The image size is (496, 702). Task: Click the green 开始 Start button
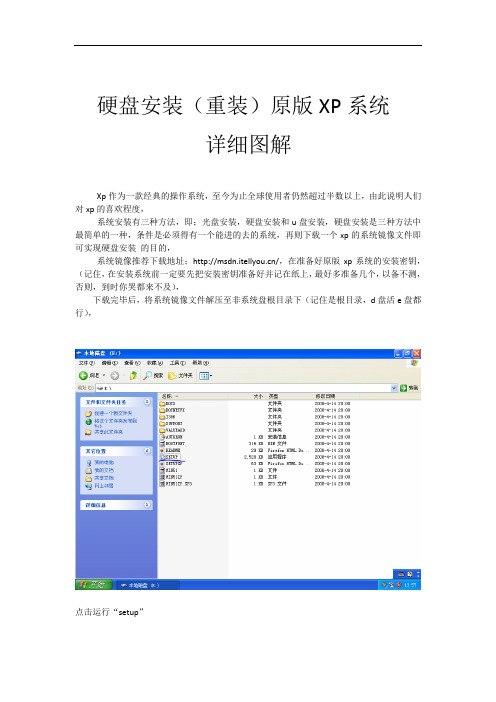(96, 585)
